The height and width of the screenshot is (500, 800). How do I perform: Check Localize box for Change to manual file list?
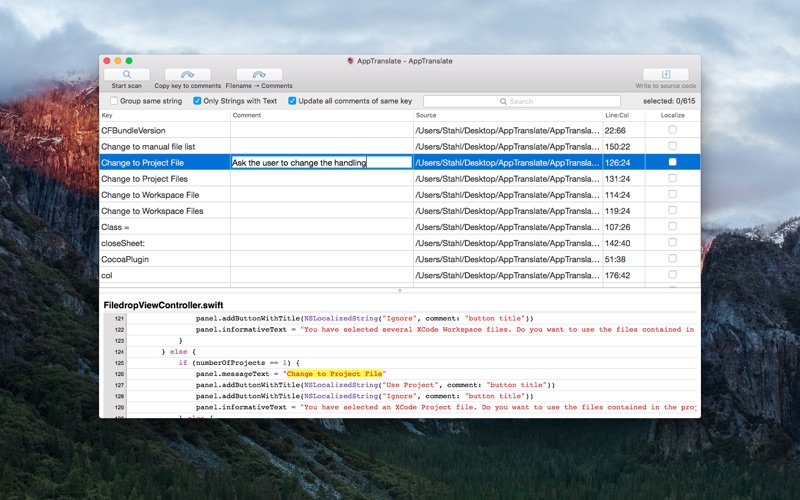pyautogui.click(x=672, y=146)
